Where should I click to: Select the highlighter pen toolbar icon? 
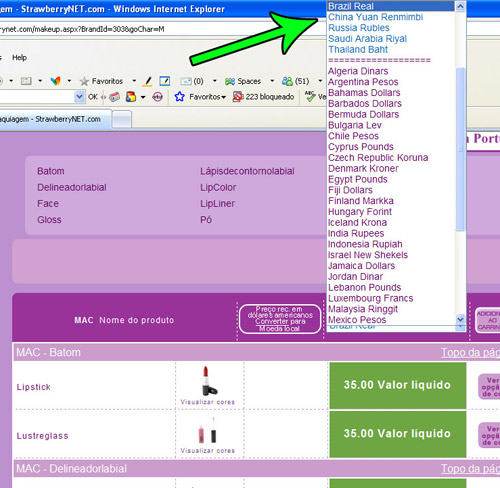(148, 81)
